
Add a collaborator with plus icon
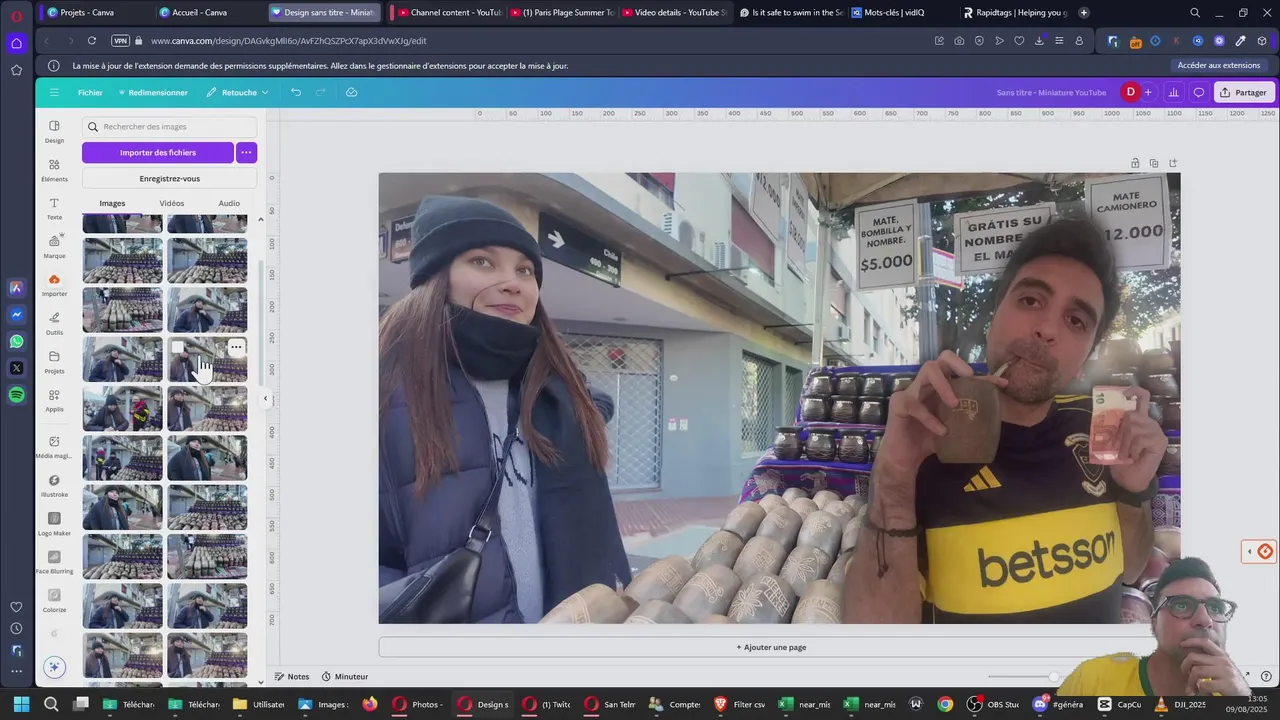pyautogui.click(x=1148, y=92)
